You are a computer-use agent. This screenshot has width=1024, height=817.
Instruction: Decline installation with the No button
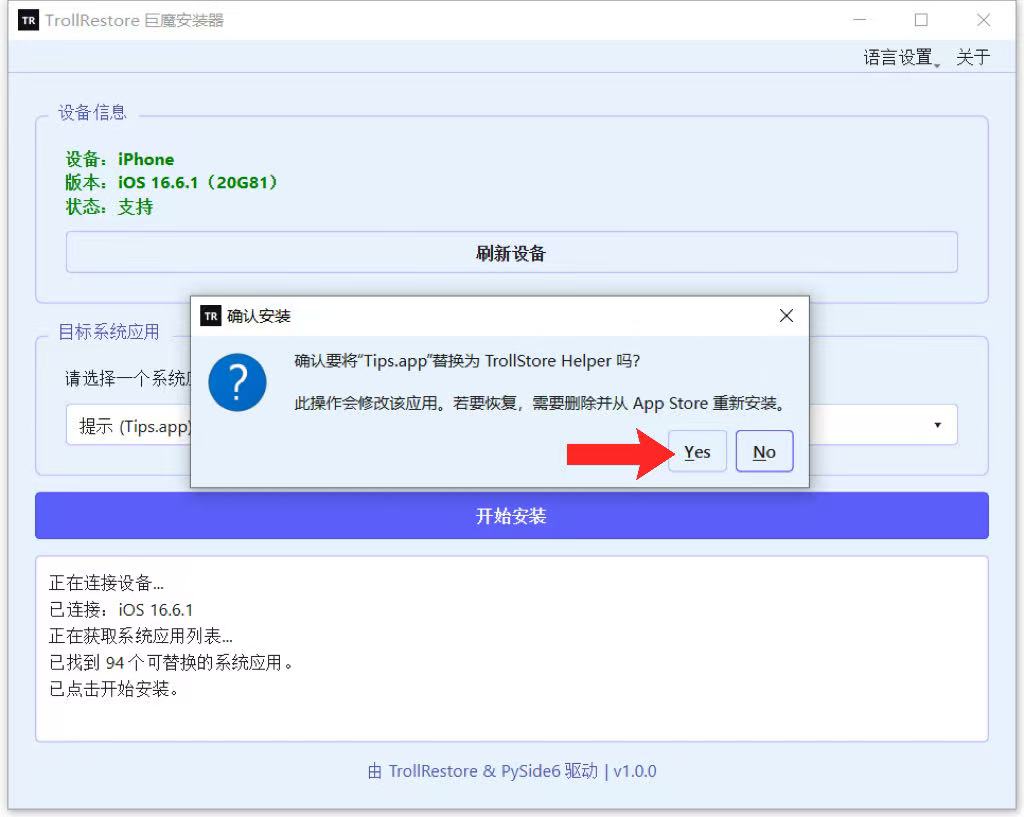(x=764, y=451)
